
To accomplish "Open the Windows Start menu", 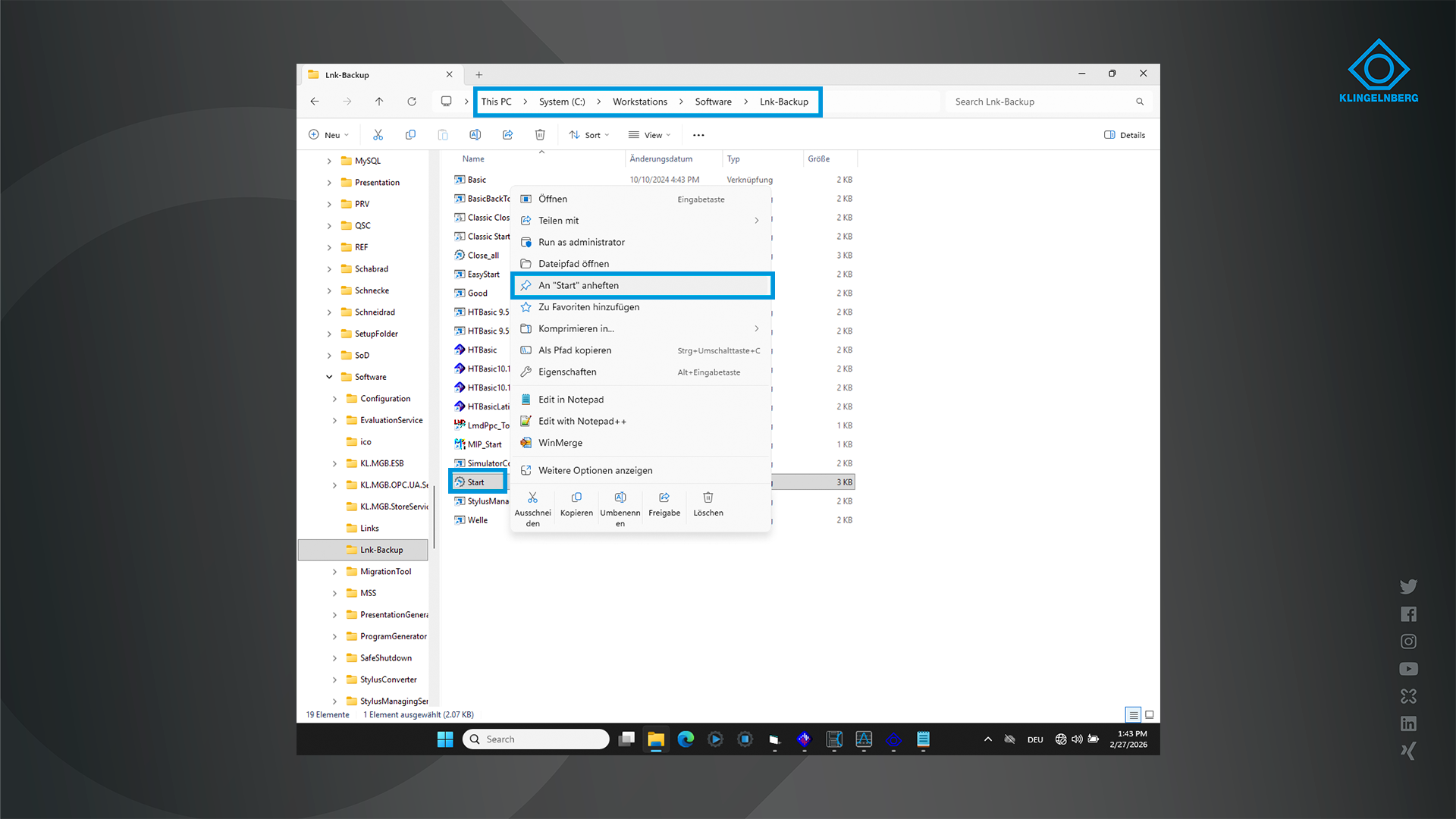I will [x=445, y=739].
